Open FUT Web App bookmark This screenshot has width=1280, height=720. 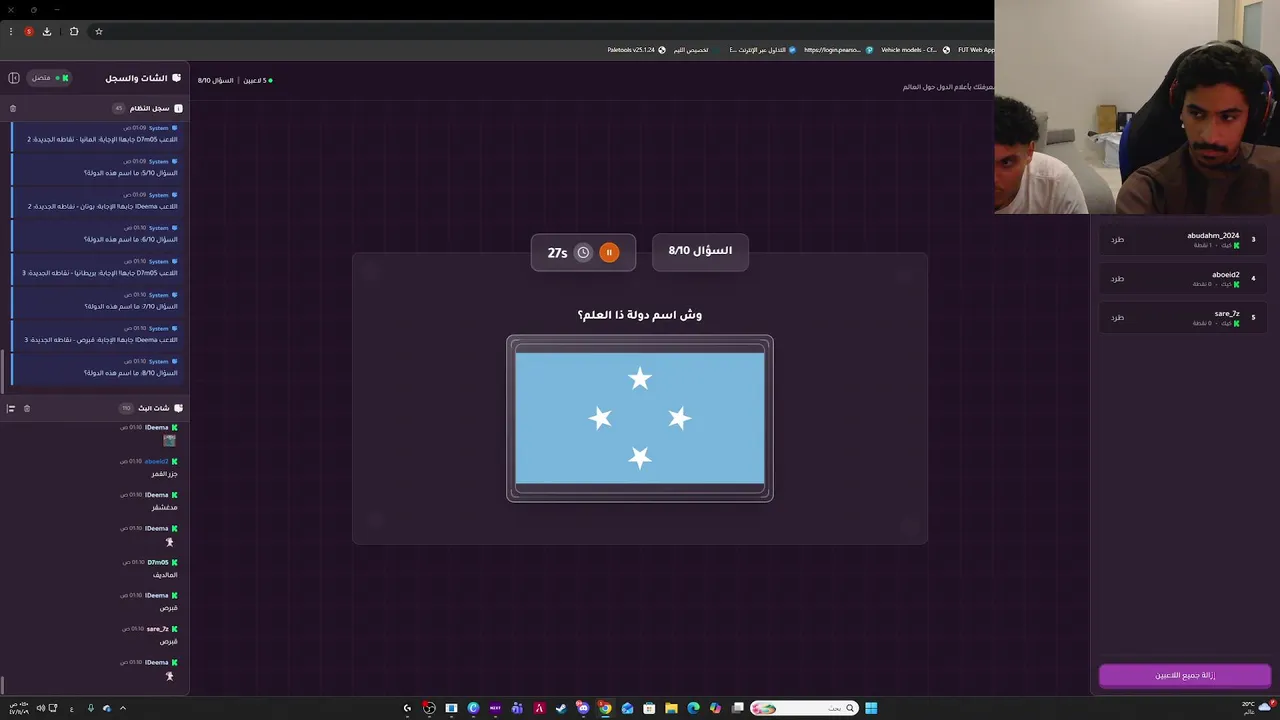tap(975, 50)
